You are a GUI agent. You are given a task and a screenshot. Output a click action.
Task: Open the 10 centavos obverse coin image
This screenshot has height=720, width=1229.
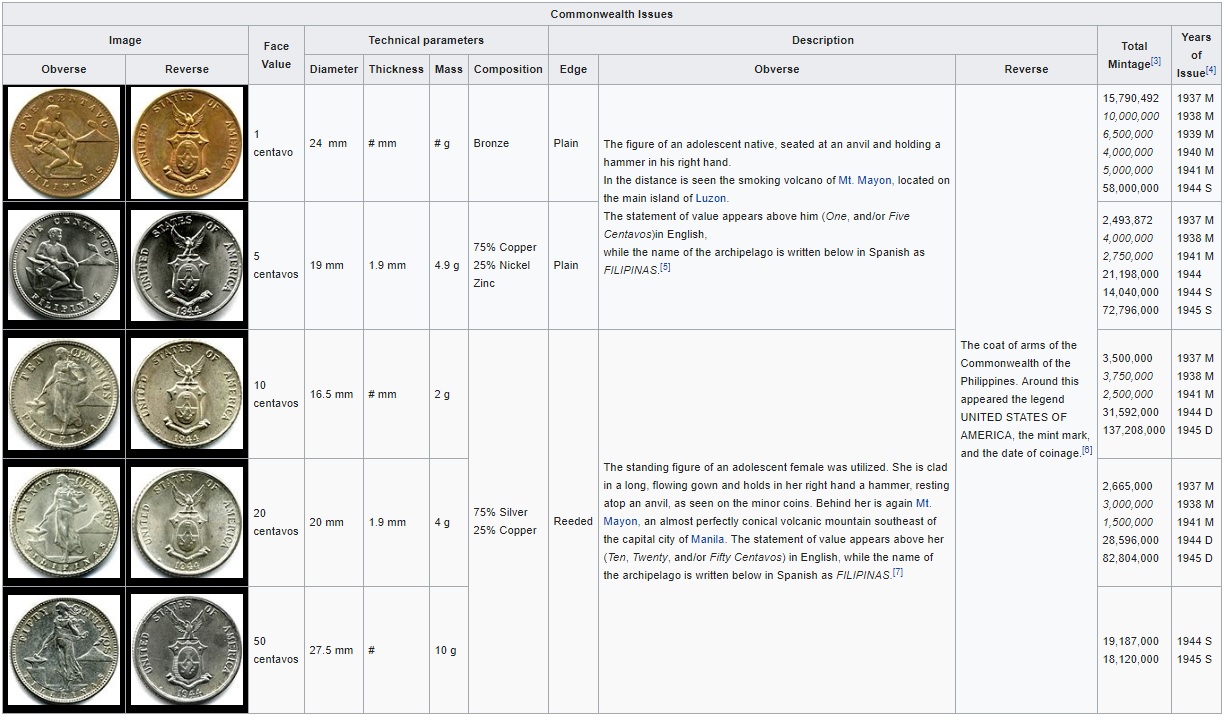[x=64, y=394]
